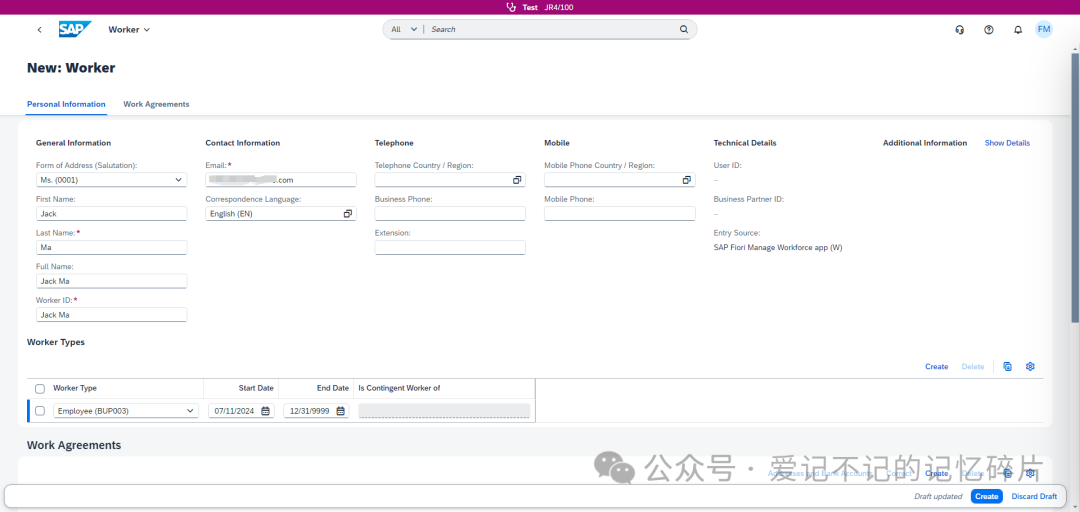Viewport: 1080px width, 512px height.
Task: Click the Last Name field containing Ma
Action: (x=112, y=247)
